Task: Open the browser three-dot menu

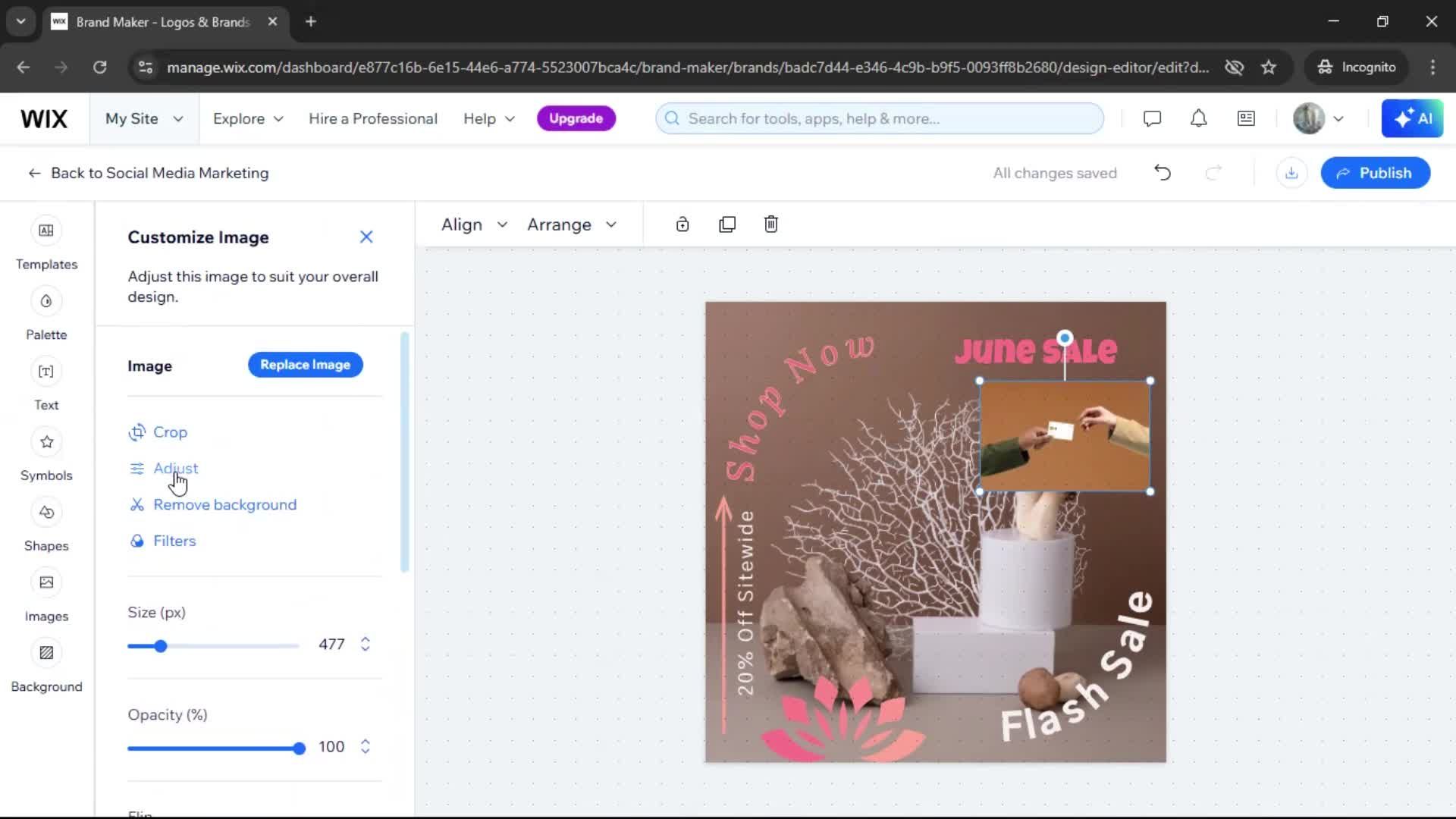Action: 1432,67
